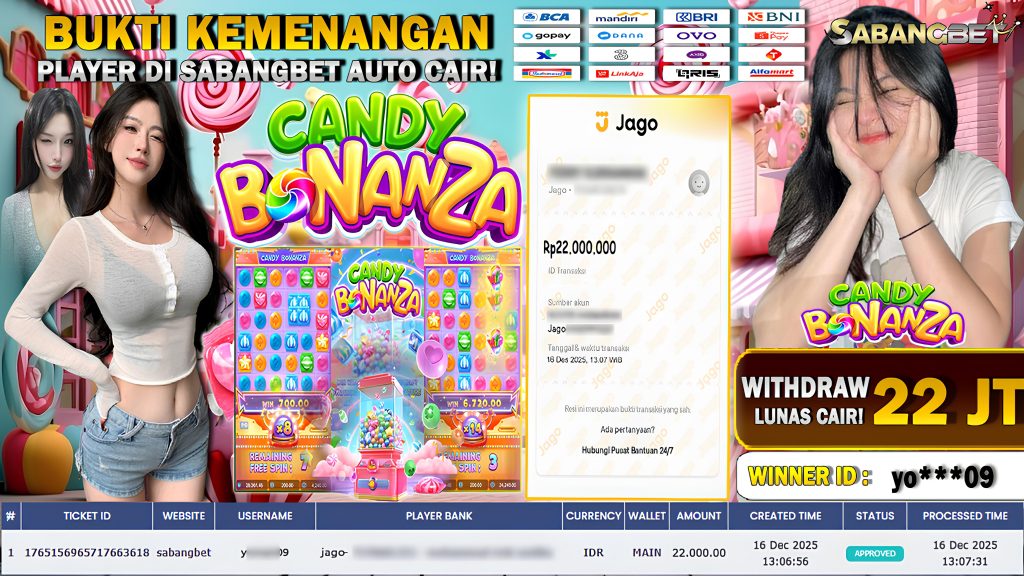
Task: Click the profile avatar in Jago receipt
Action: [x=699, y=182]
